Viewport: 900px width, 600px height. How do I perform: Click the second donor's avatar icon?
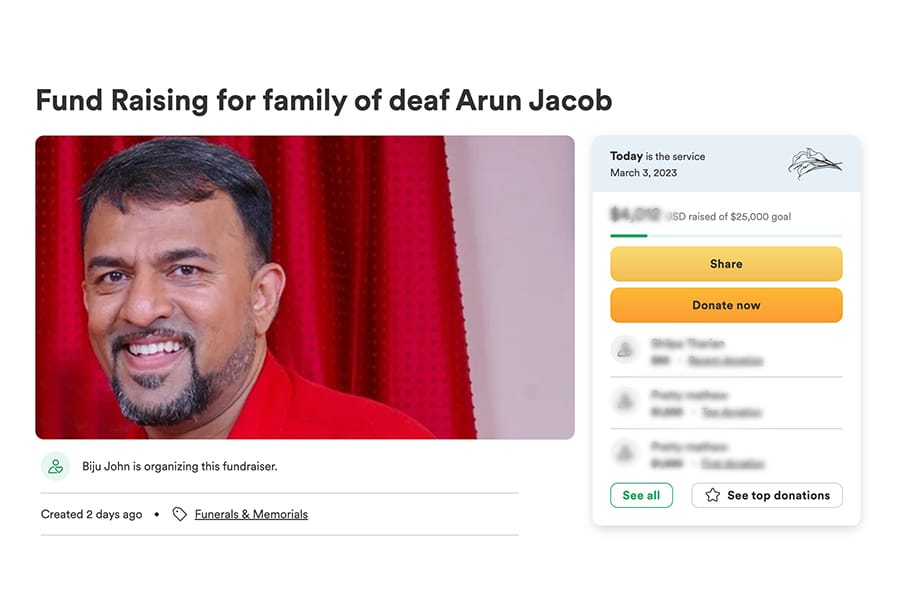(625, 401)
